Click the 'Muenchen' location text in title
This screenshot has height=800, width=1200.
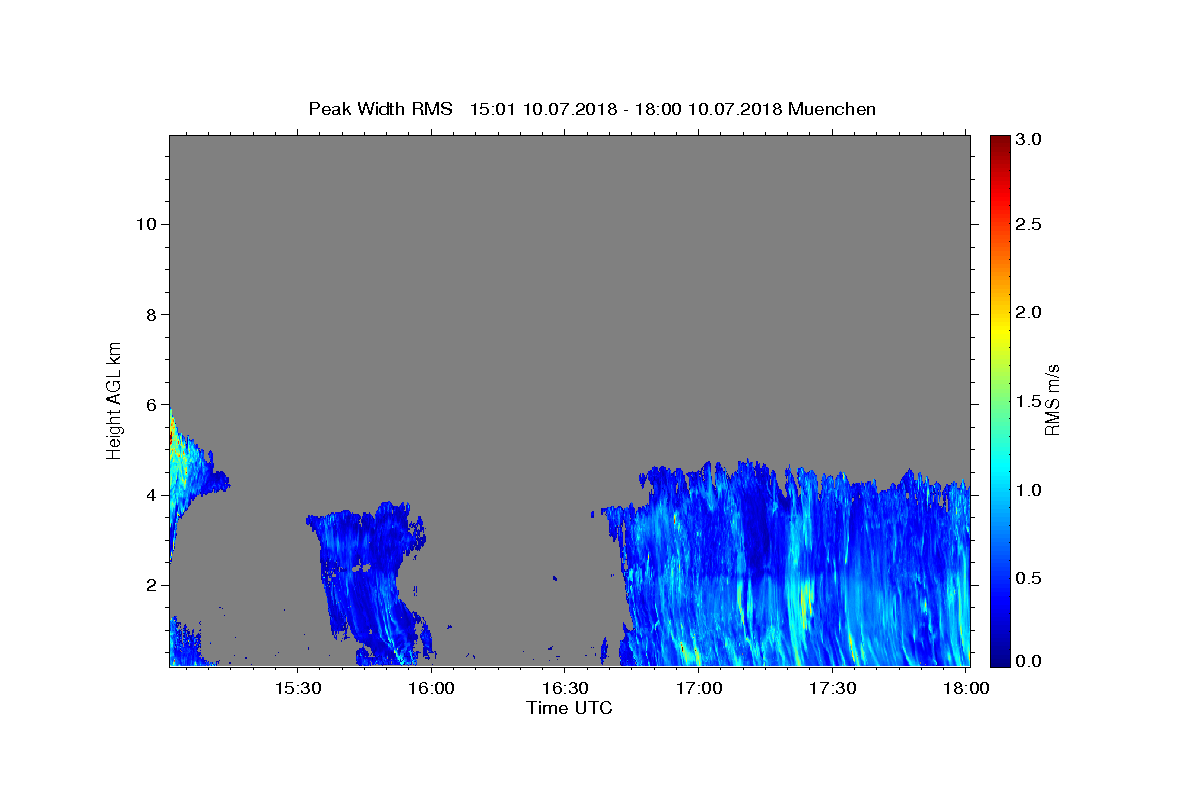pos(832,109)
